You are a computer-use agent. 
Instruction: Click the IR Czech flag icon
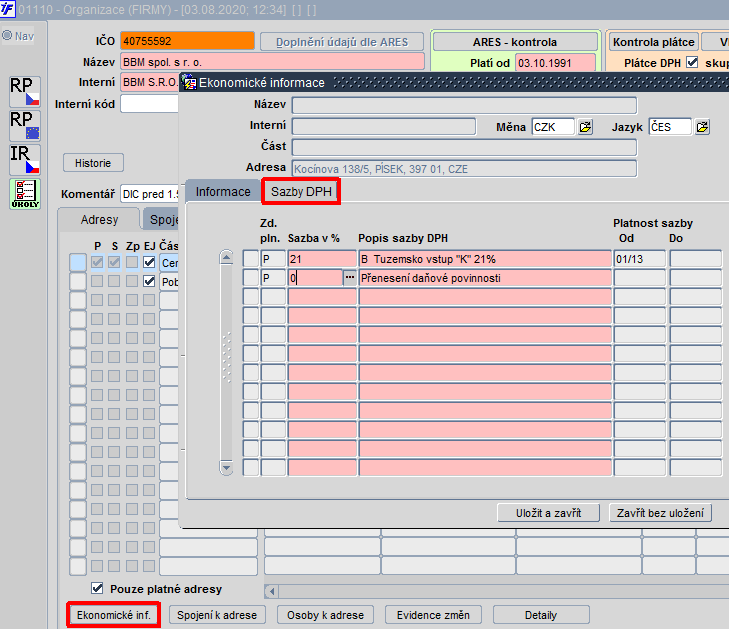pyautogui.click(x=25, y=159)
